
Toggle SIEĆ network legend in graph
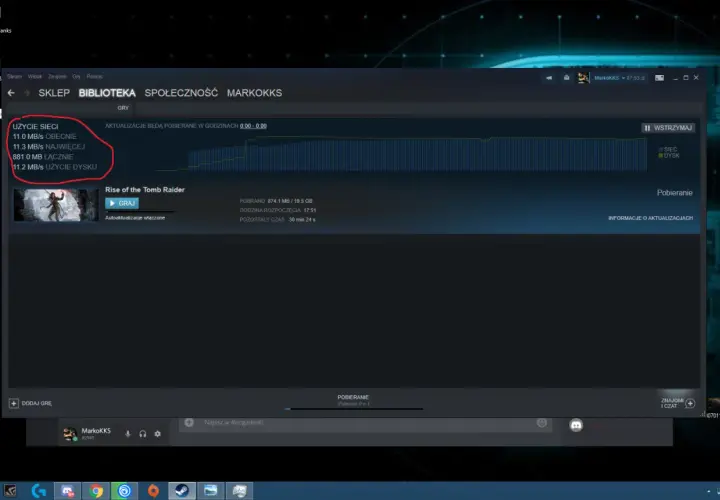(668, 149)
